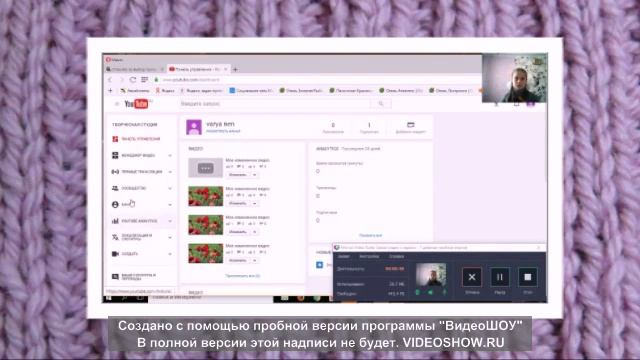Open the Настройки menu in recorder
Screen dimensions: 640x360
[369, 256]
